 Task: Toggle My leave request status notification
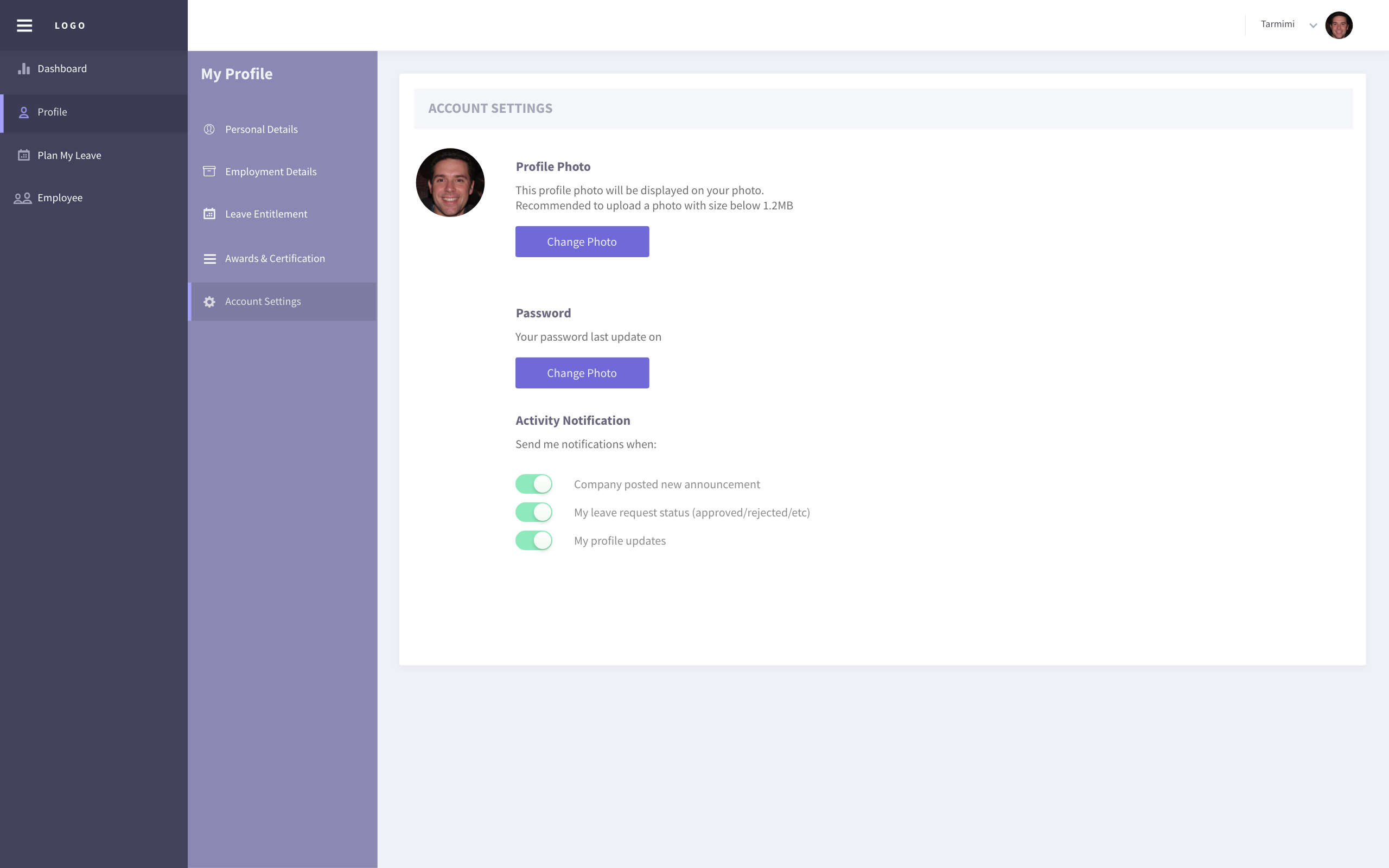pos(534,512)
